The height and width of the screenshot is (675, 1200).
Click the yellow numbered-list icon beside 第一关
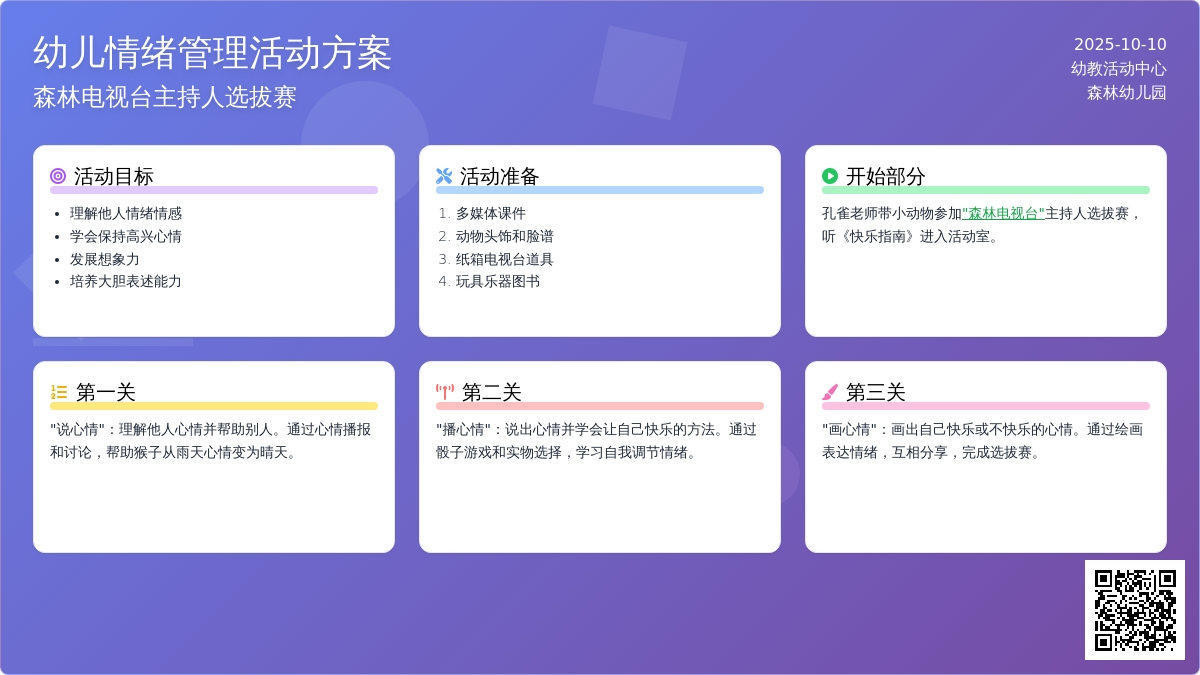point(59,392)
